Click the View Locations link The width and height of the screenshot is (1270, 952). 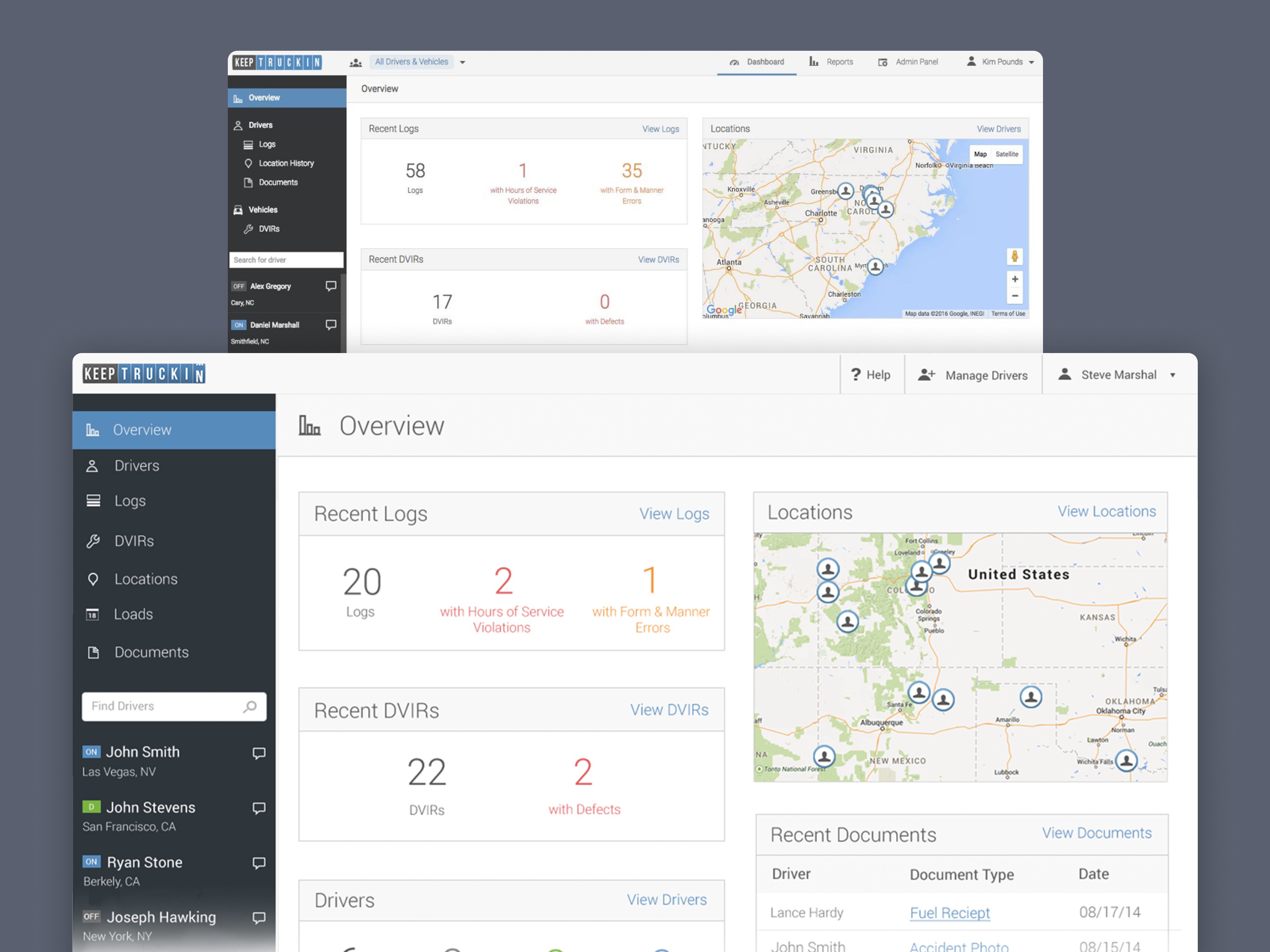point(1106,511)
